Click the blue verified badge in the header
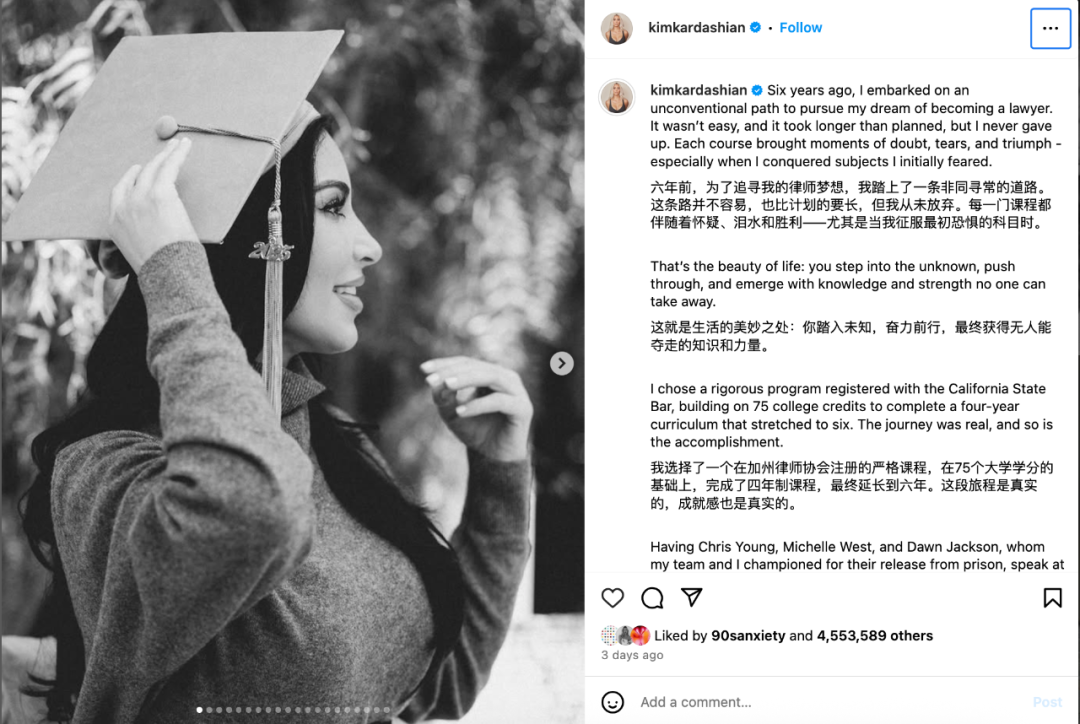 coord(756,28)
